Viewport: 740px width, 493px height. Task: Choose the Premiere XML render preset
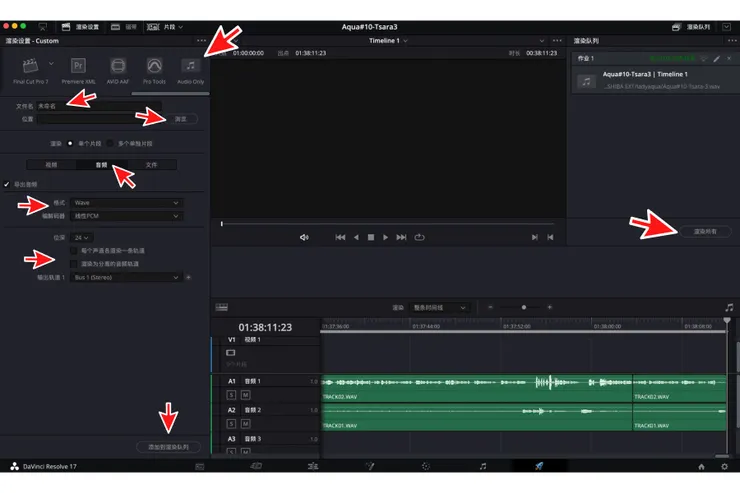pyautogui.click(x=78, y=71)
